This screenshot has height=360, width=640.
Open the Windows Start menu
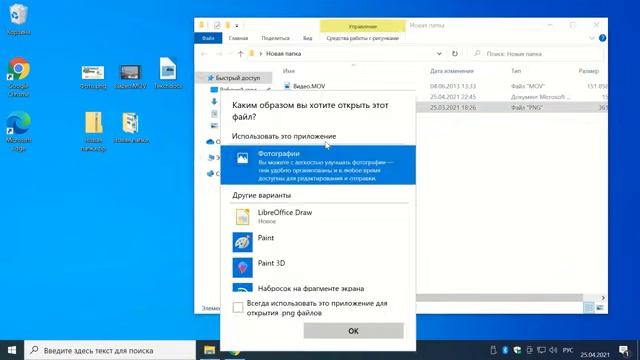tap(12, 350)
